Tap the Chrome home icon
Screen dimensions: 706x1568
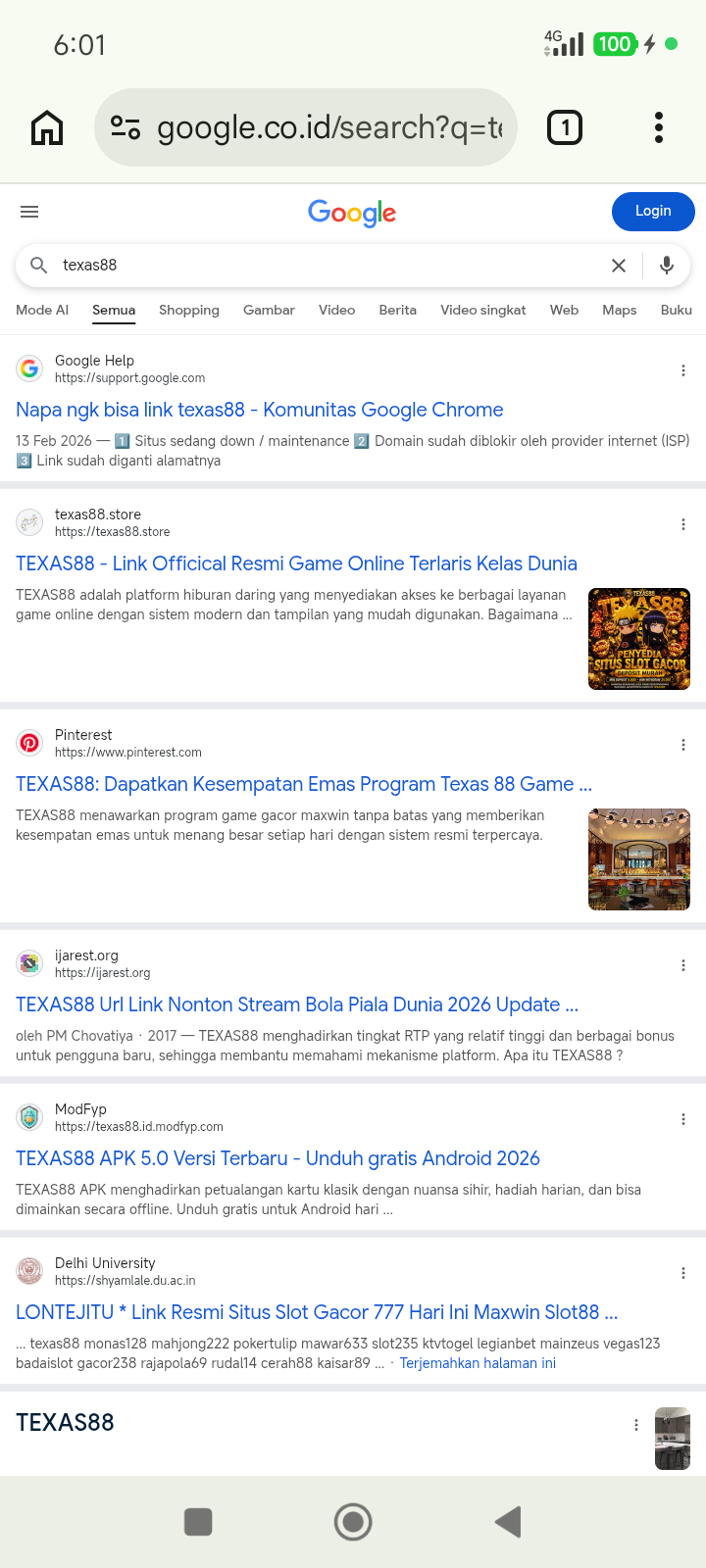click(47, 127)
